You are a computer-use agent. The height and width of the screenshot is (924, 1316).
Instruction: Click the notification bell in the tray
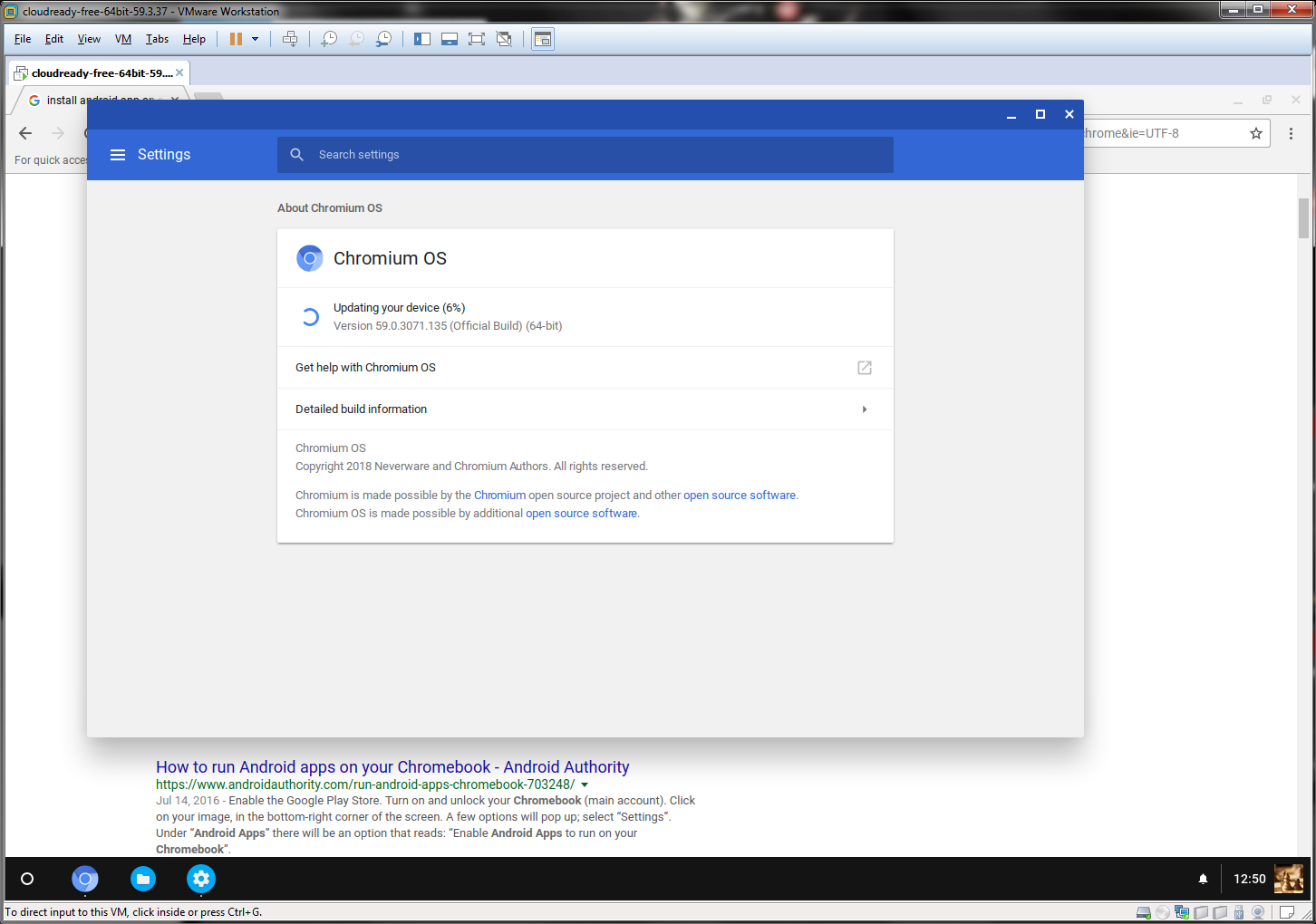1203,879
